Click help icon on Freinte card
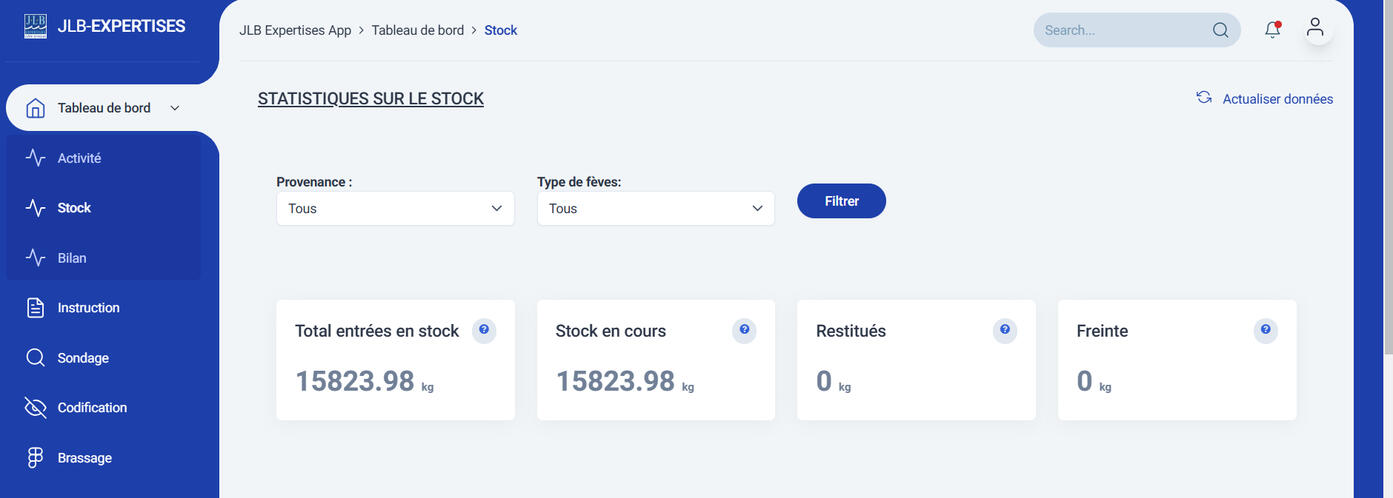1393x498 pixels. coord(1265,330)
